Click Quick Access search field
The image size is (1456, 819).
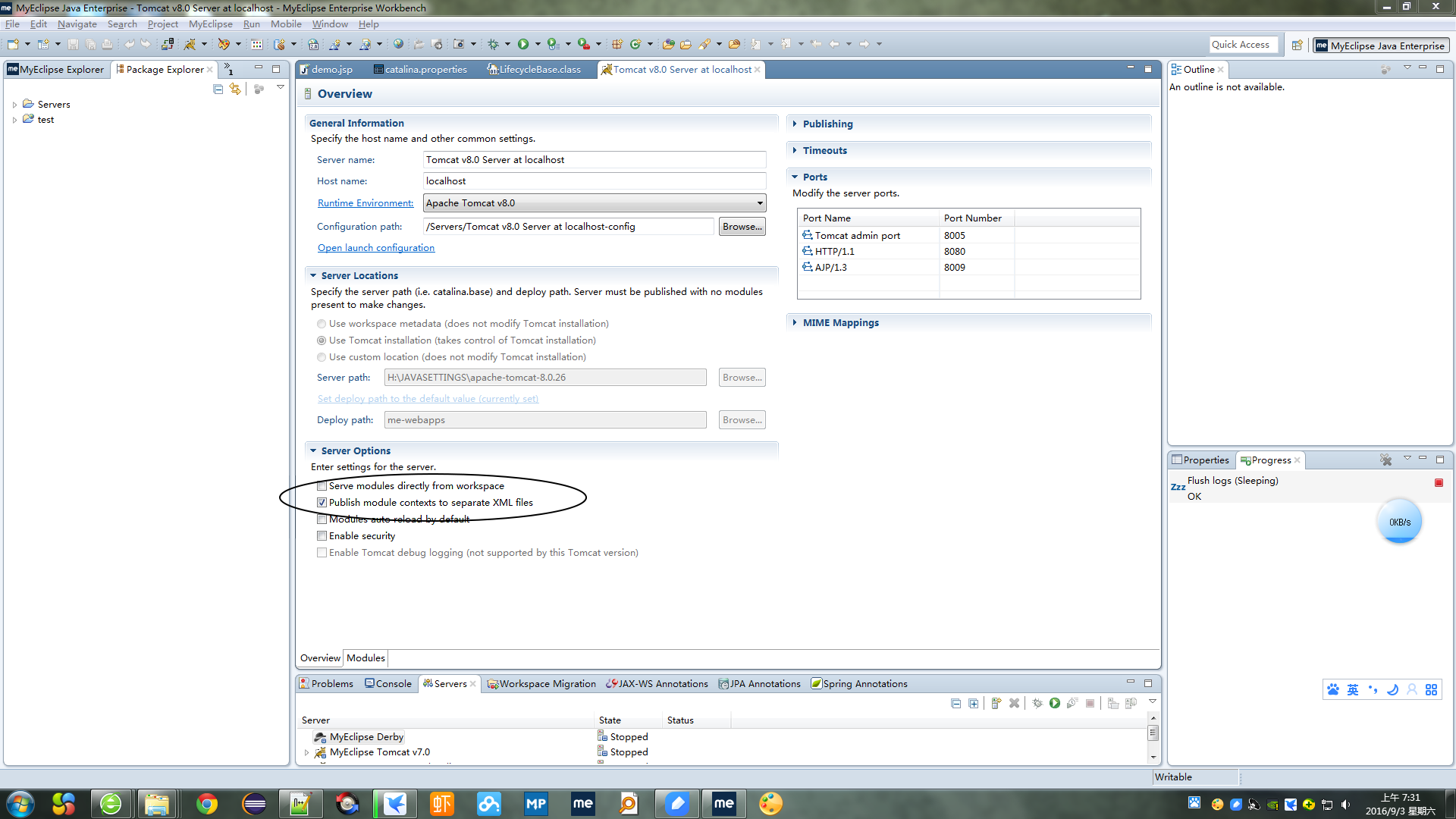tap(1244, 44)
